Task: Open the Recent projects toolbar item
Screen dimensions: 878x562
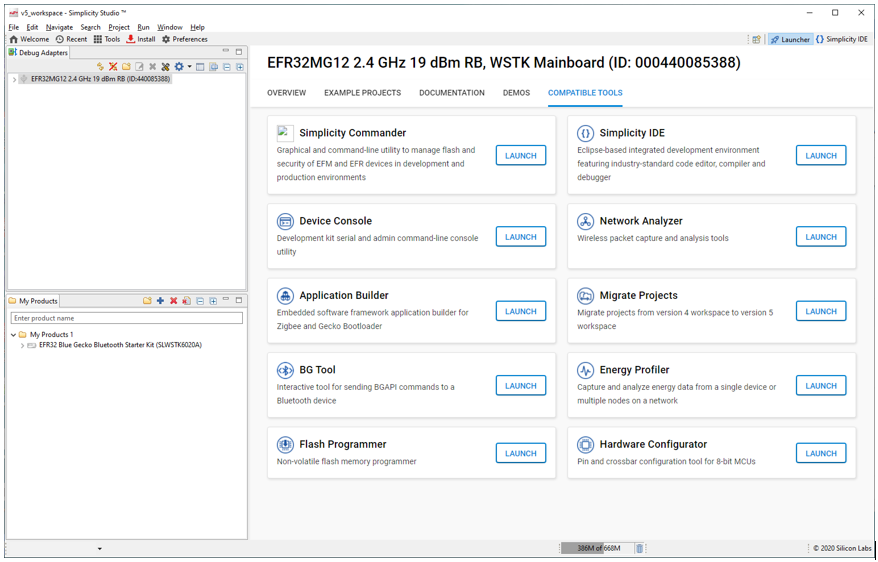Action: pyautogui.click(x=71, y=39)
